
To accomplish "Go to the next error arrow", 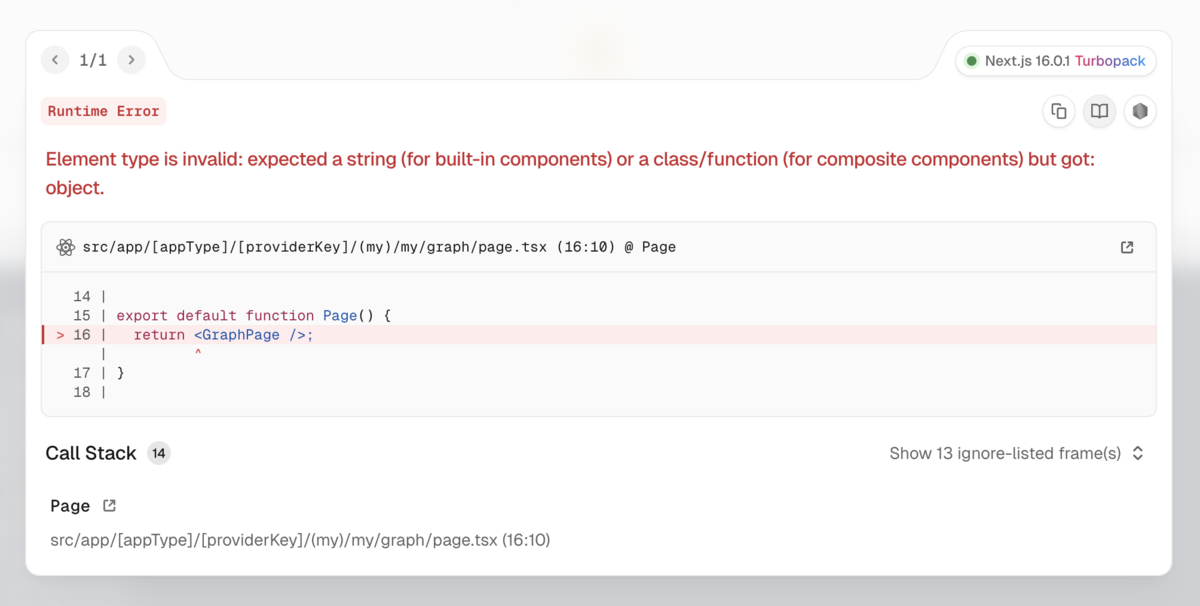I will (131, 60).
